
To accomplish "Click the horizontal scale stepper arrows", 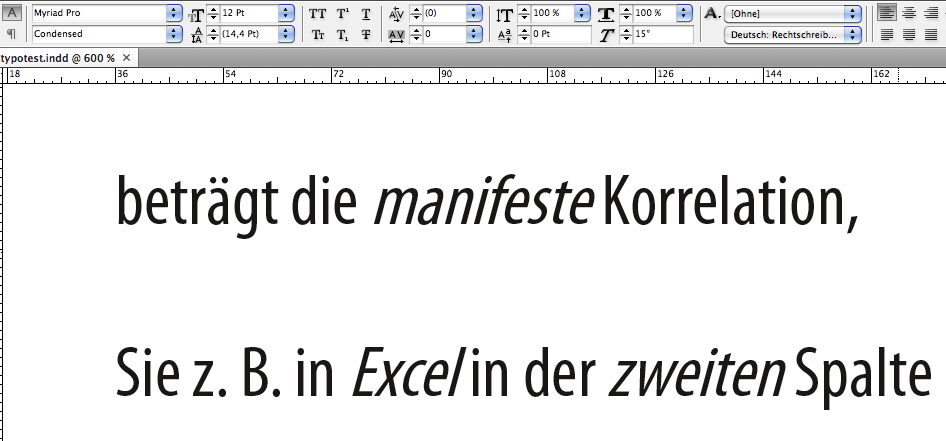I will [x=625, y=13].
